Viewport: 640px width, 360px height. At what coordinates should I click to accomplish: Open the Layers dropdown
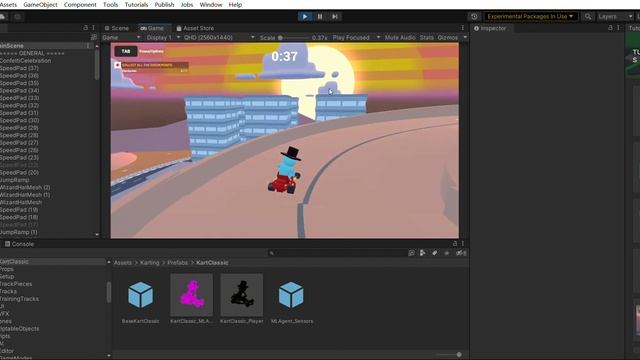click(x=616, y=16)
